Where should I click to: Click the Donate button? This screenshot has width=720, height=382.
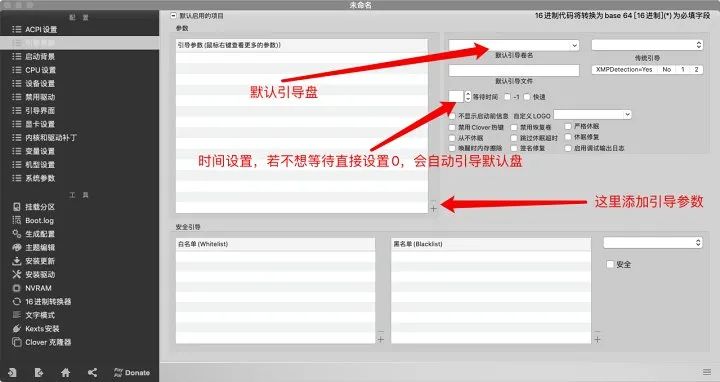pos(131,372)
